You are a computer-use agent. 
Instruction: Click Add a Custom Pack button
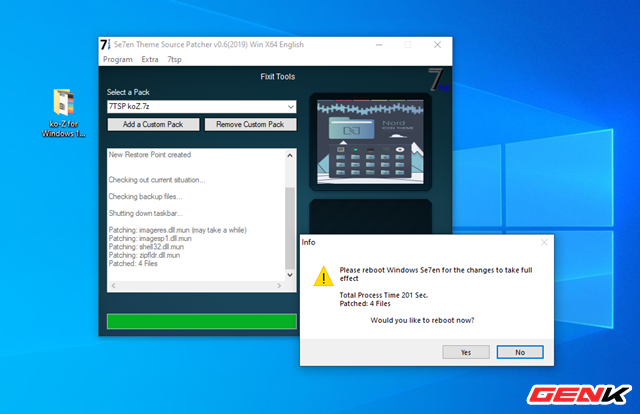tap(153, 125)
